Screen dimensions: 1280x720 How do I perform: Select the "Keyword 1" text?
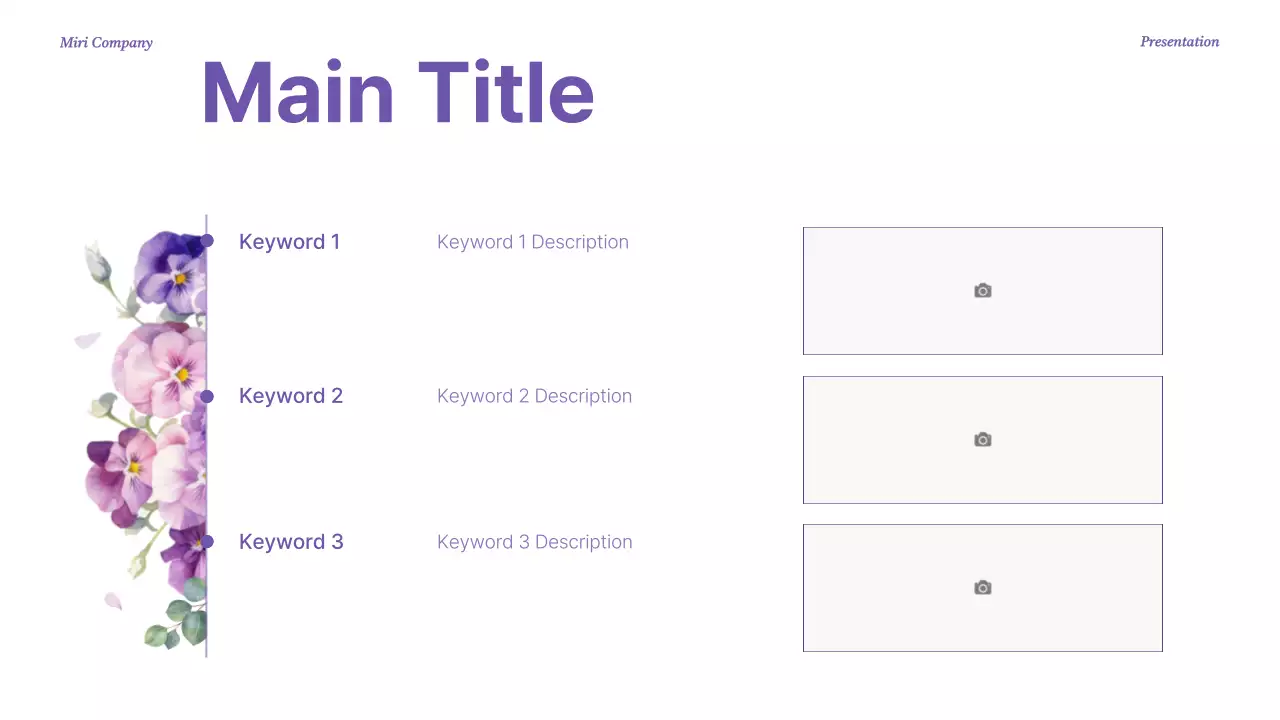(289, 242)
